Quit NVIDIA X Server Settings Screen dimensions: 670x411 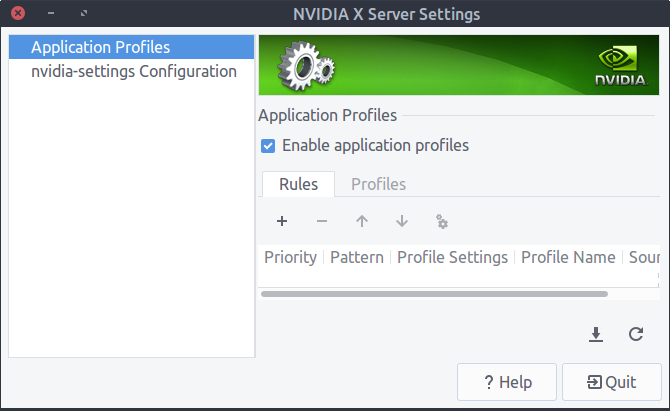coord(611,382)
